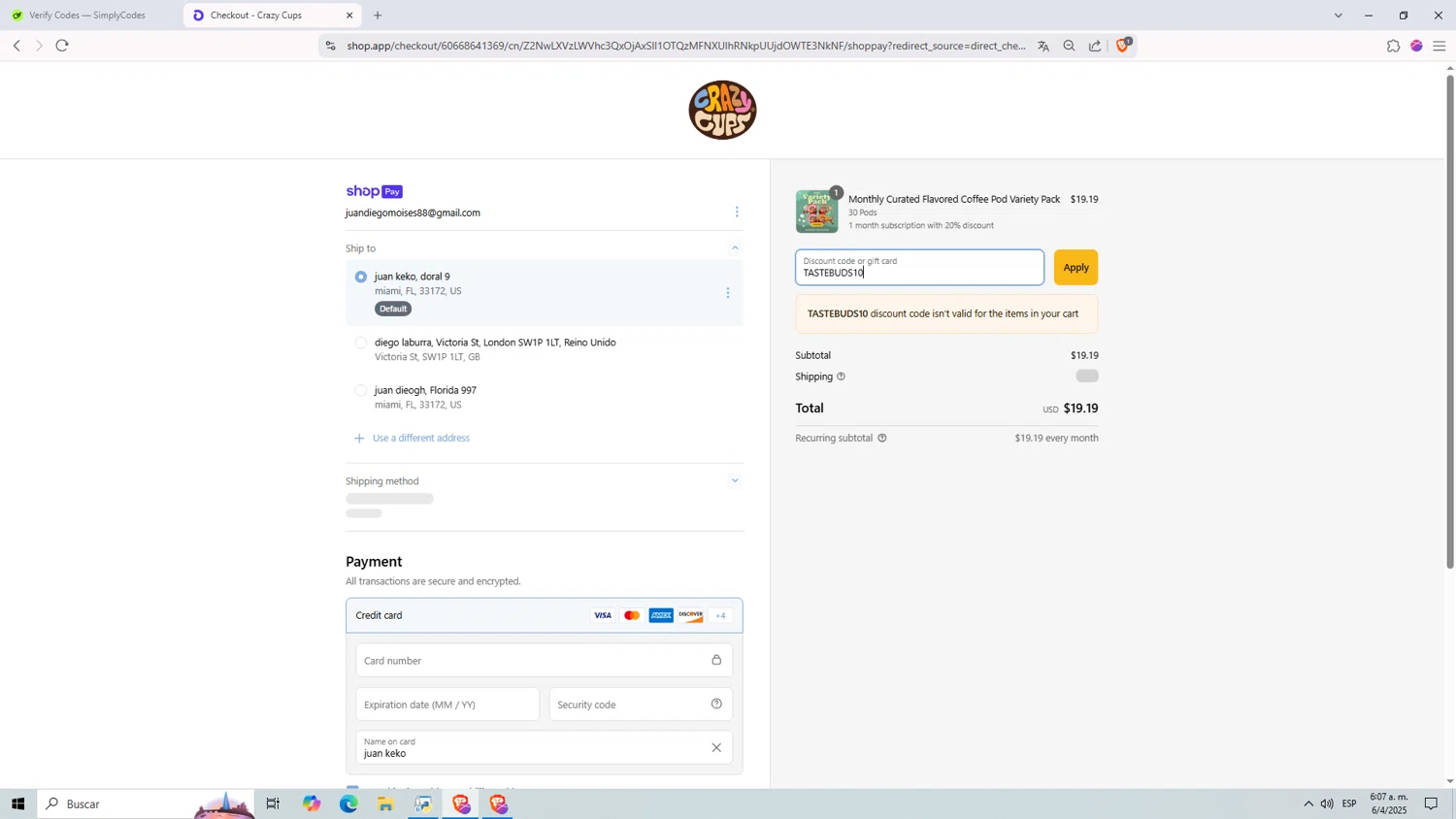Open a new browser tab
The width and height of the screenshot is (1456, 819).
[378, 16]
